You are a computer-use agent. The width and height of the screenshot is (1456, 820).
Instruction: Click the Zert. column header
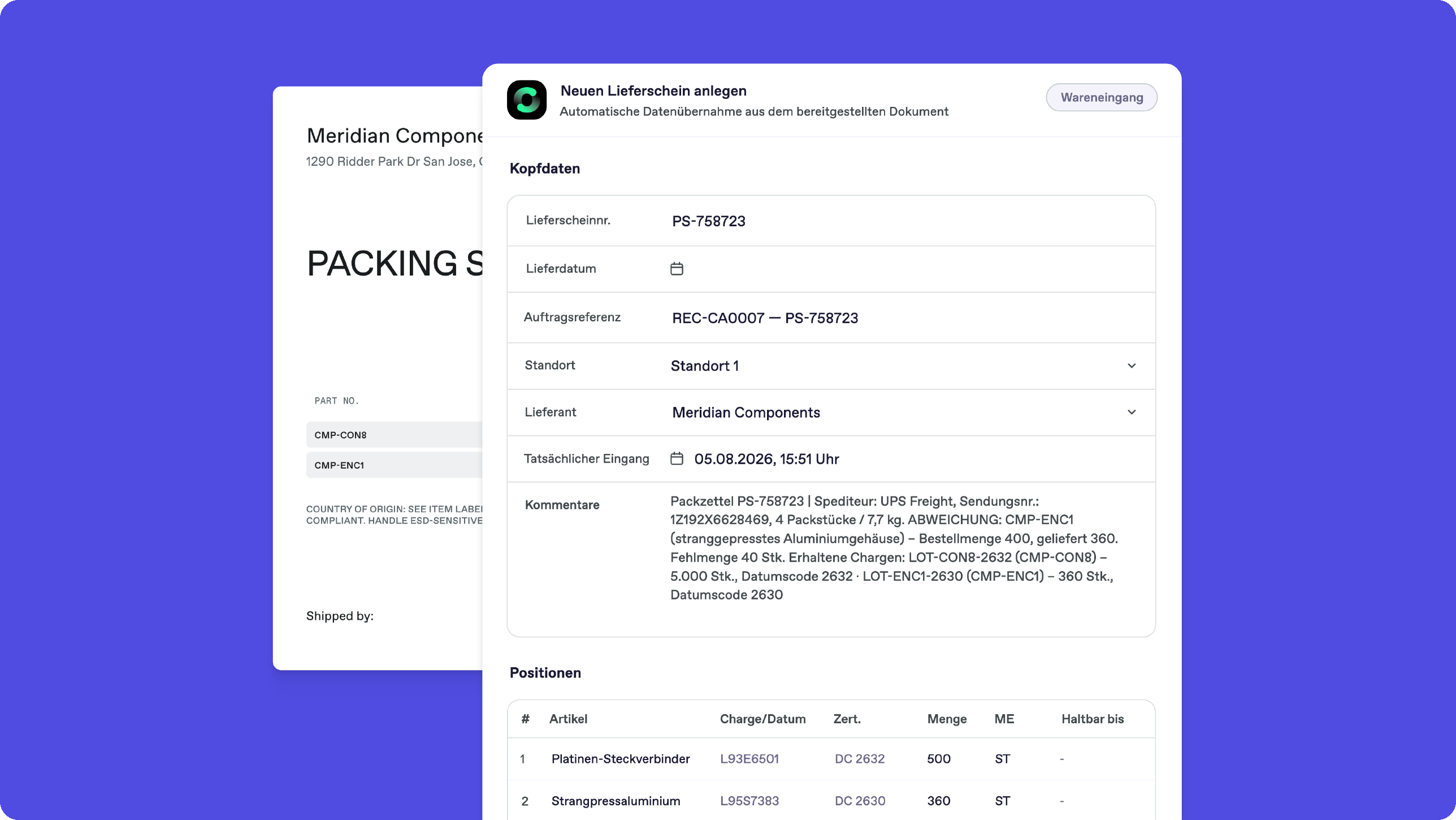pos(847,719)
